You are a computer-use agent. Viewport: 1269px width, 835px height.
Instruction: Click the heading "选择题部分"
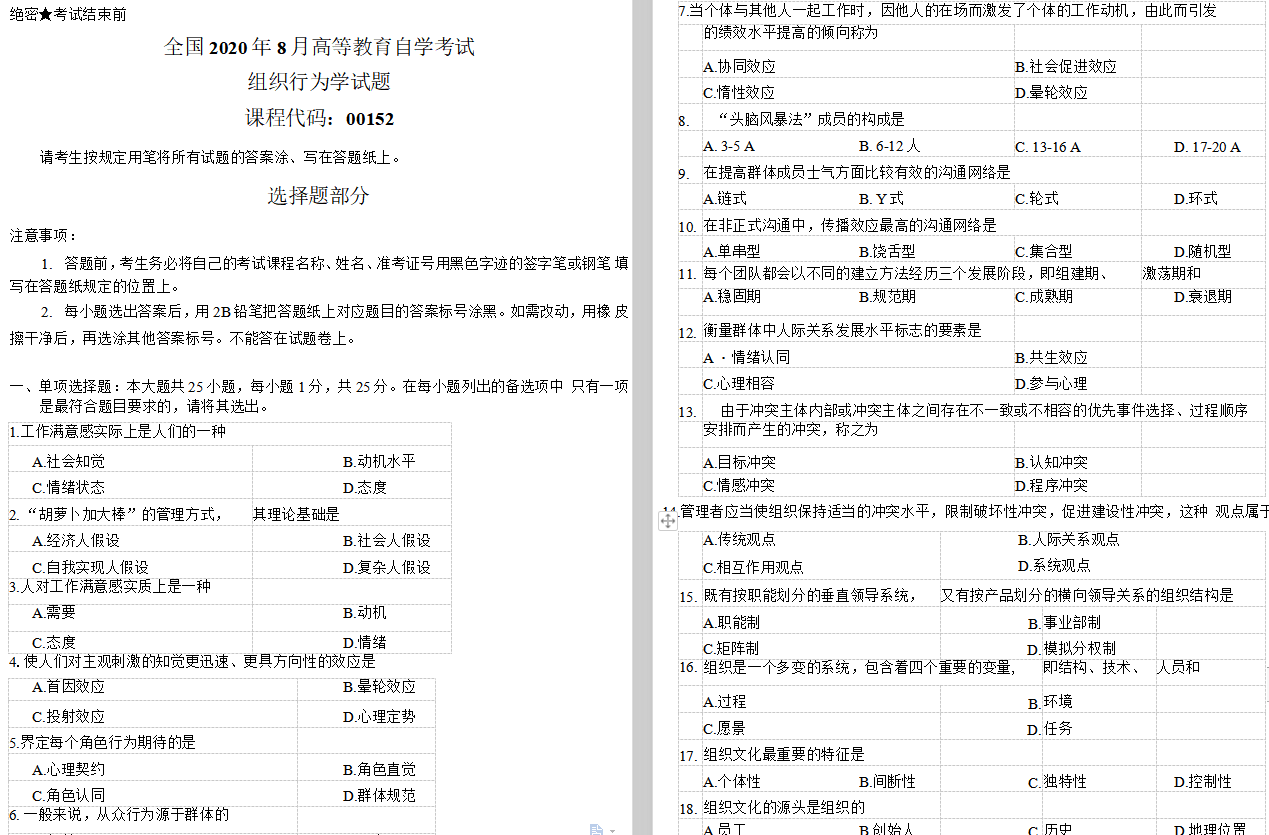coord(319,195)
